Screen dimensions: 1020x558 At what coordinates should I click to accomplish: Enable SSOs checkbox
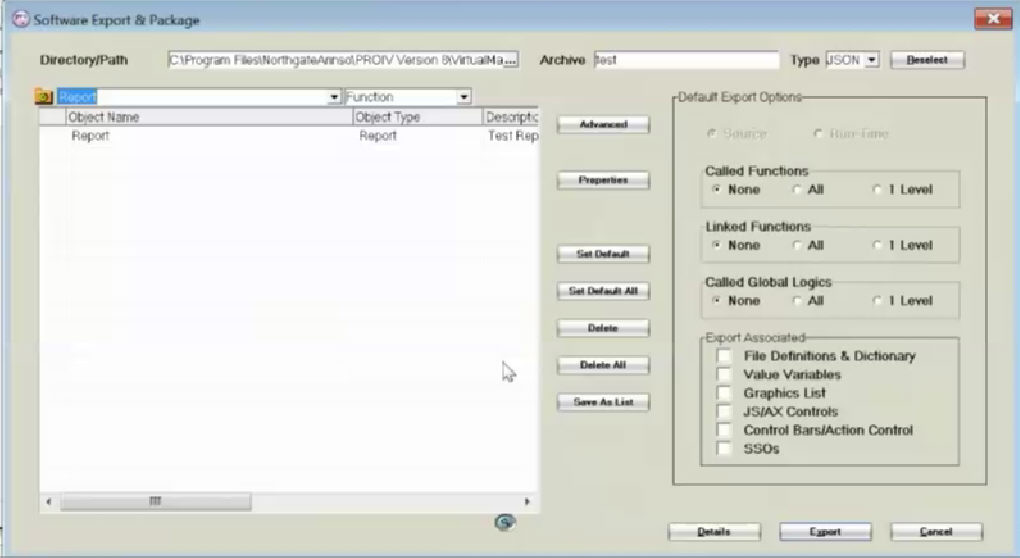[x=723, y=448]
